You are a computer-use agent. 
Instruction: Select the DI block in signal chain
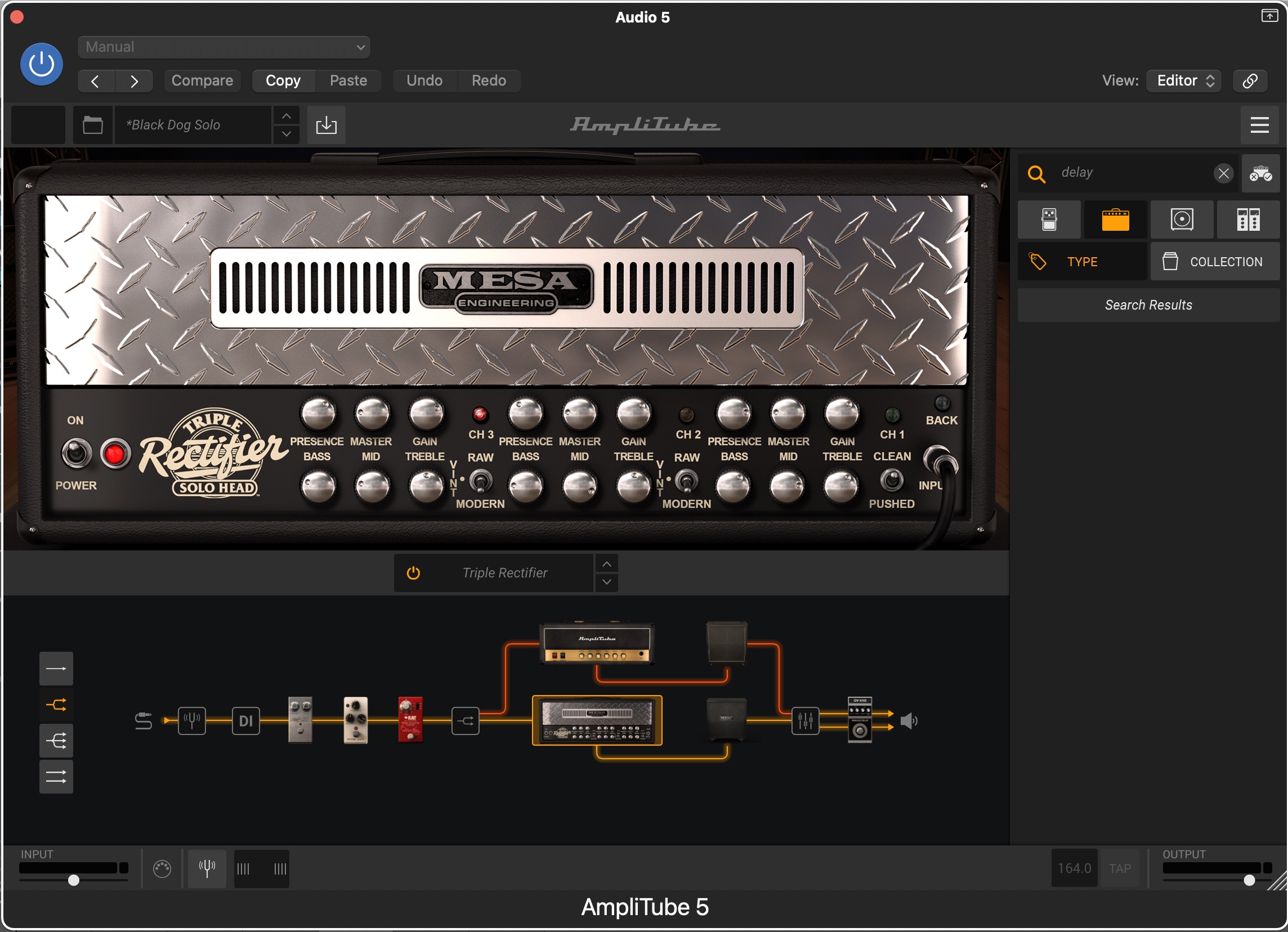pyautogui.click(x=246, y=721)
